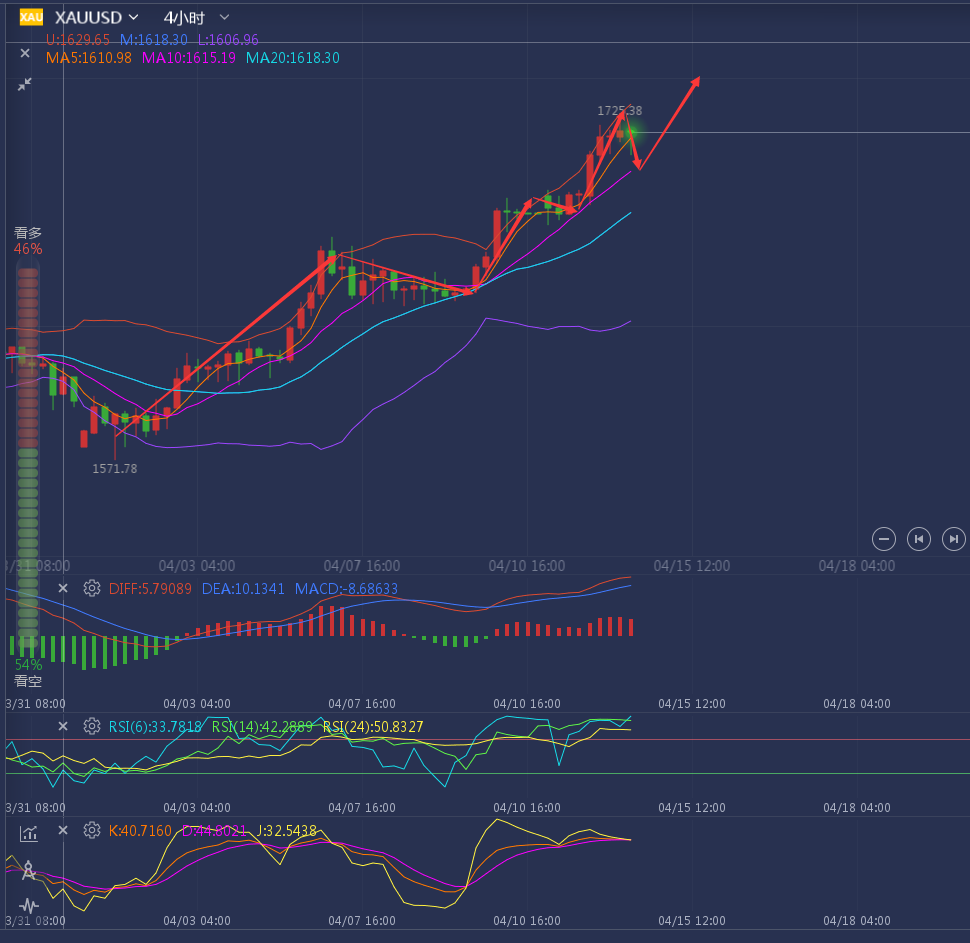
Task: Collapse the chart with the shrink arrows icon
Action: tap(25, 85)
